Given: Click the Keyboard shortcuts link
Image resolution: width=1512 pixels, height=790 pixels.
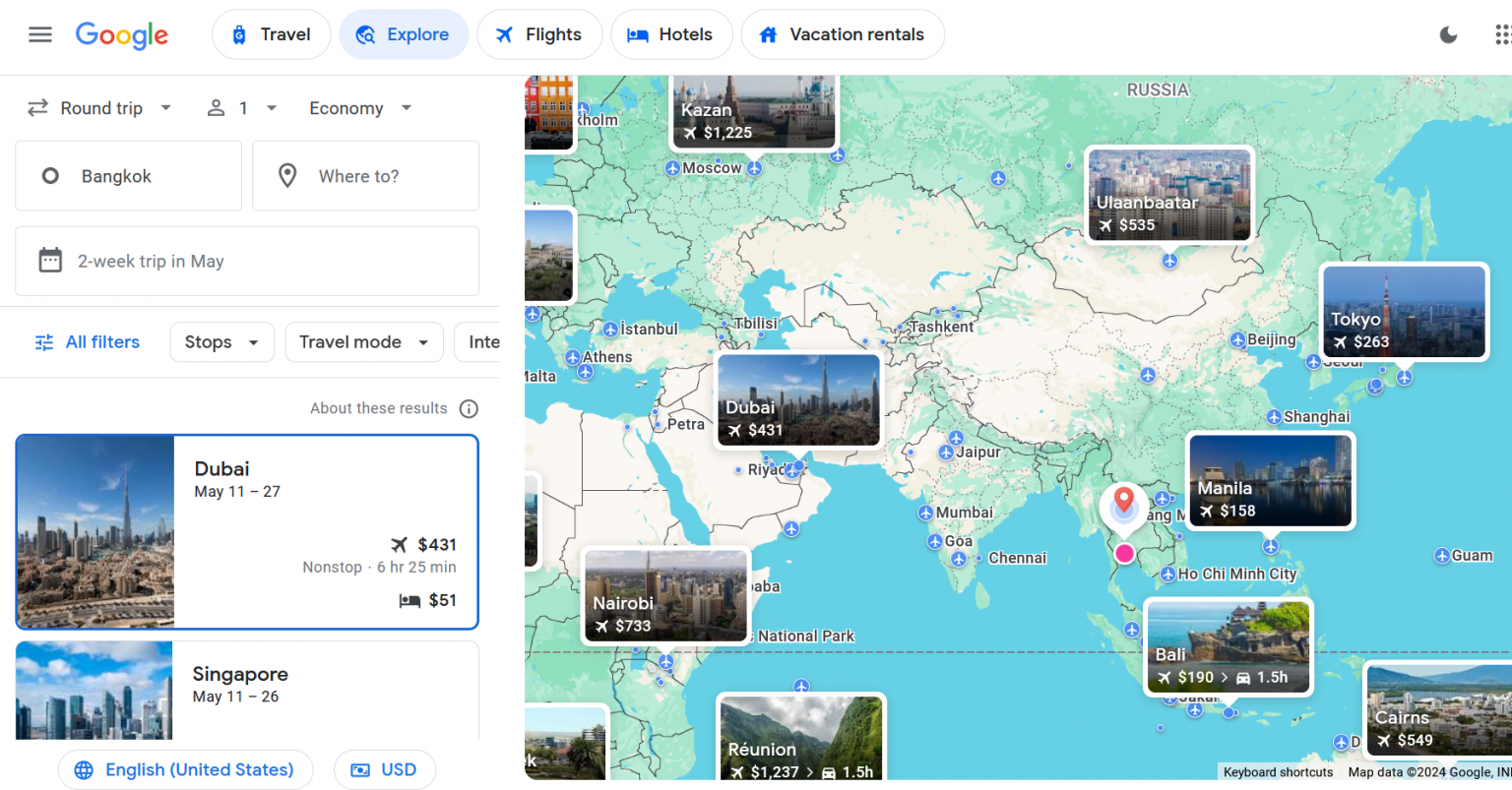Looking at the screenshot, I should click(x=1277, y=772).
